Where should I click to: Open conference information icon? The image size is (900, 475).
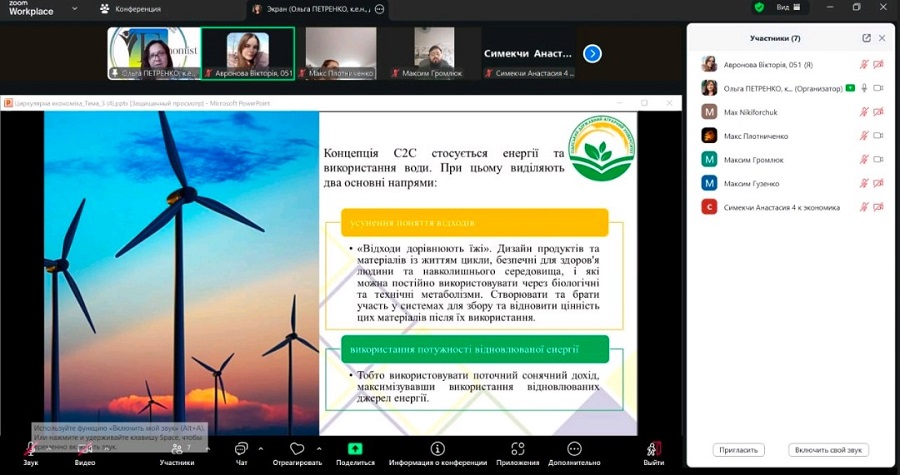click(437, 449)
